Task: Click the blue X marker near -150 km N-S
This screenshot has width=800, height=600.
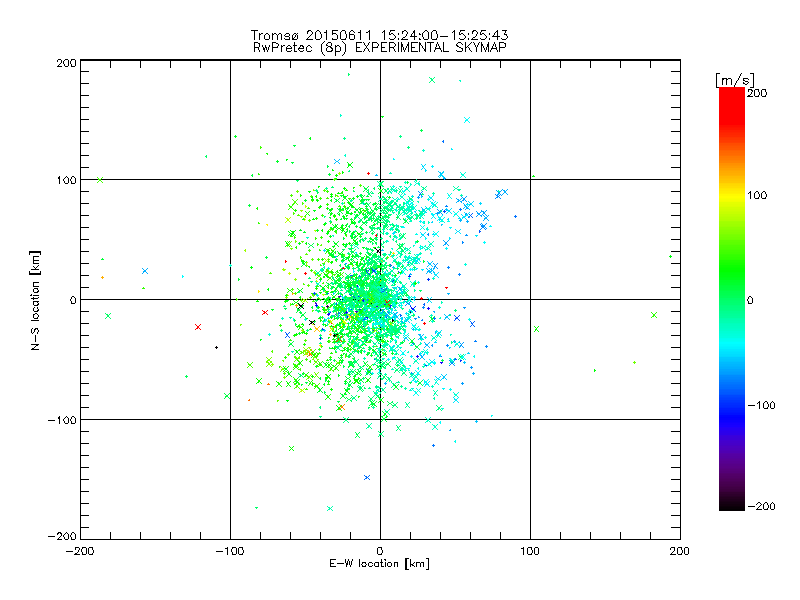Action: coord(367,478)
